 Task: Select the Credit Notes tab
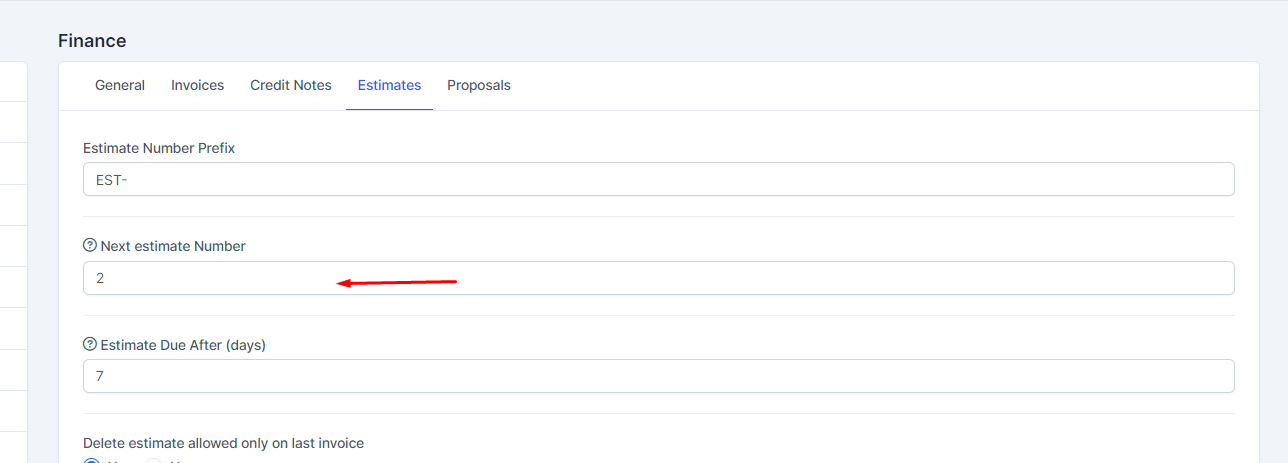pos(291,85)
